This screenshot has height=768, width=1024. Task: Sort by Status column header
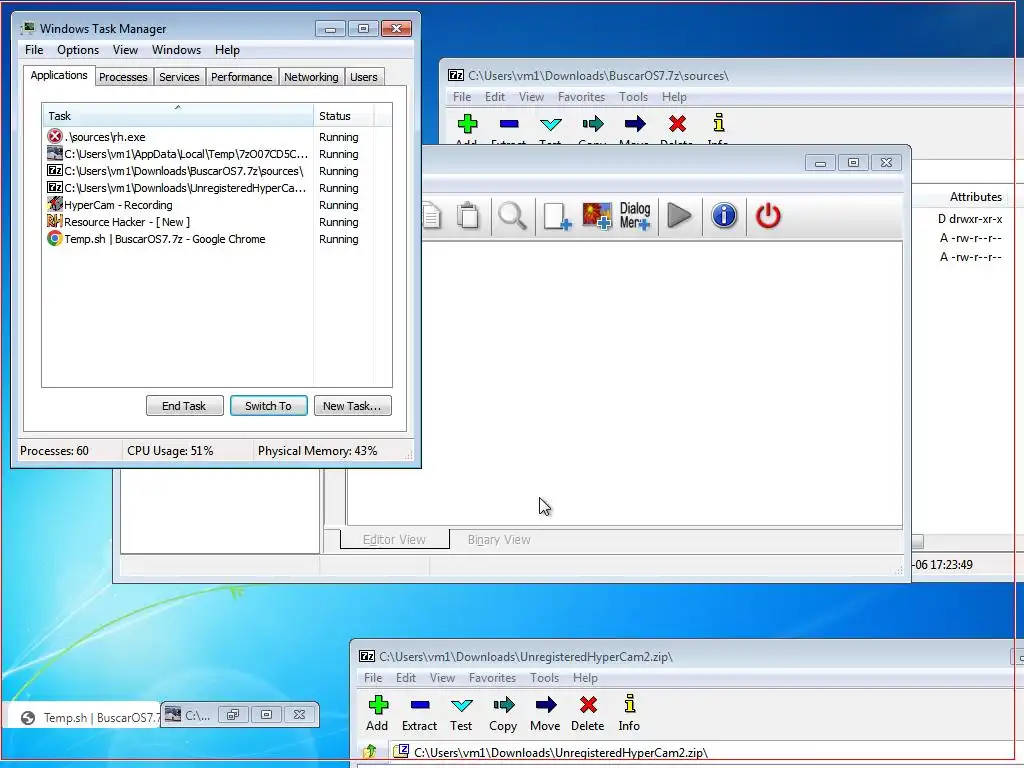point(344,116)
